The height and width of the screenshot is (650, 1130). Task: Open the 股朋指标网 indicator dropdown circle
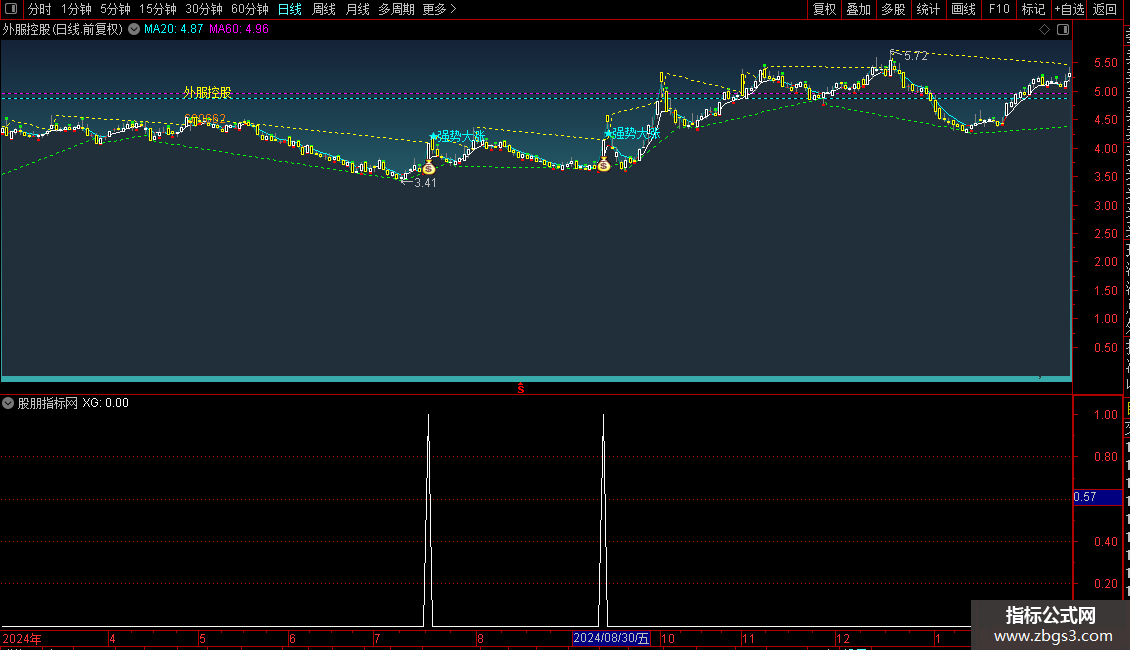tap(8, 403)
